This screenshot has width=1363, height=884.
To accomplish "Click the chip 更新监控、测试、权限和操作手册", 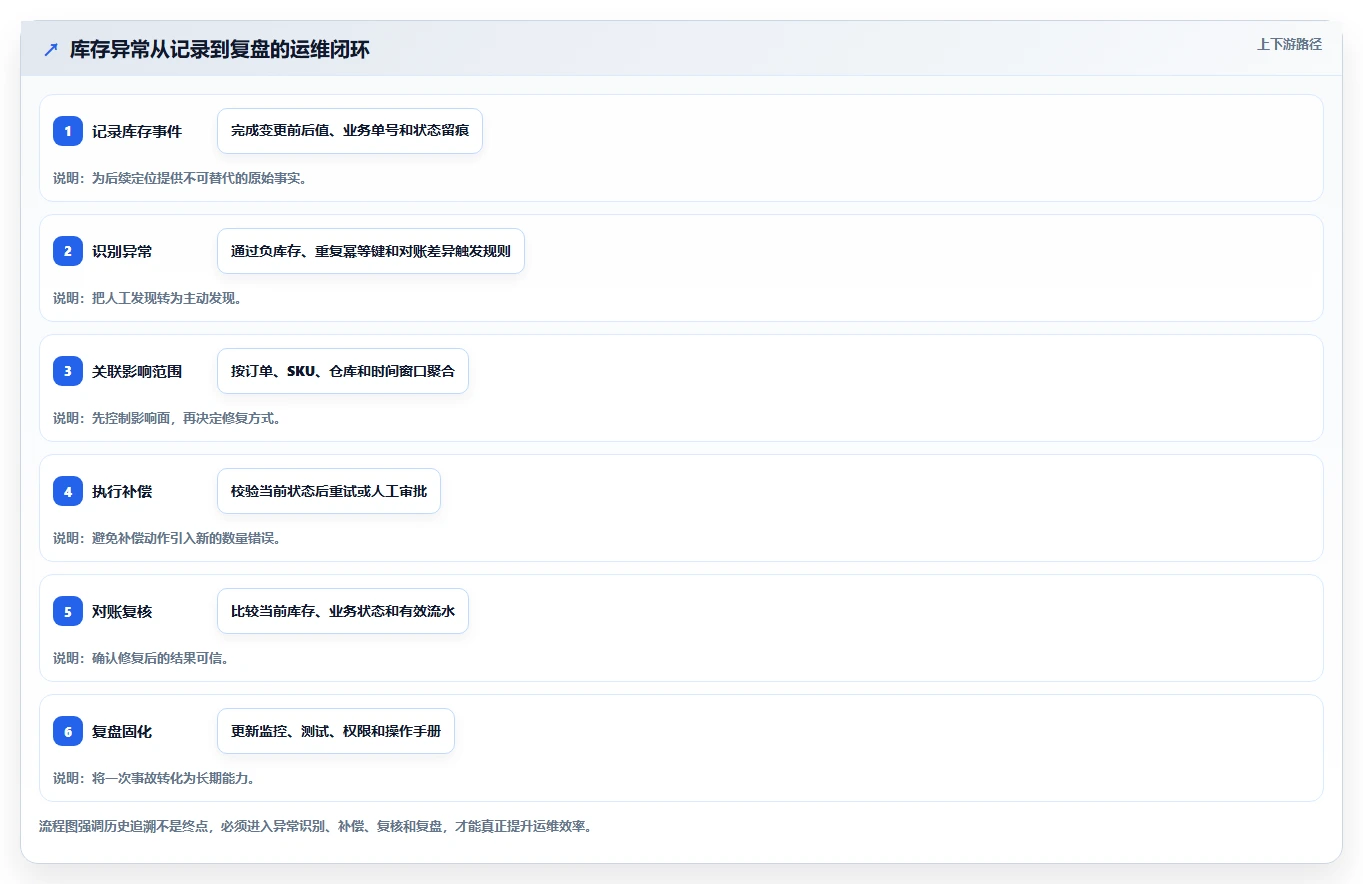I will pos(336,731).
